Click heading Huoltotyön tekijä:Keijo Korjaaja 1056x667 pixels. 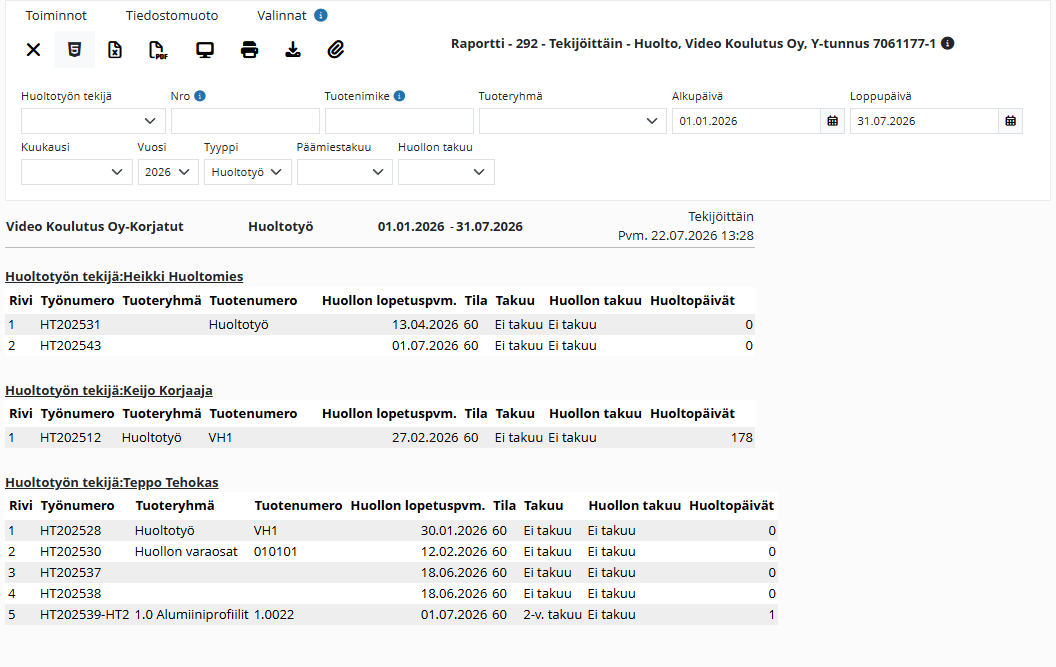(108, 391)
